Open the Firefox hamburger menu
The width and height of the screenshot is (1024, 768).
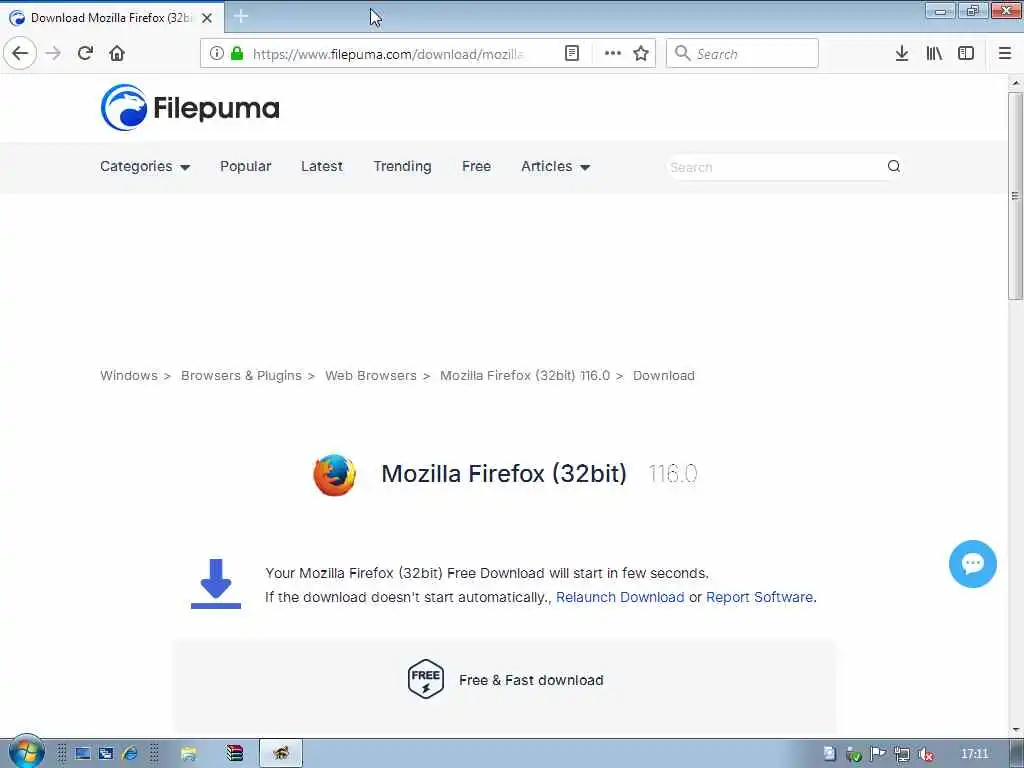point(1005,53)
